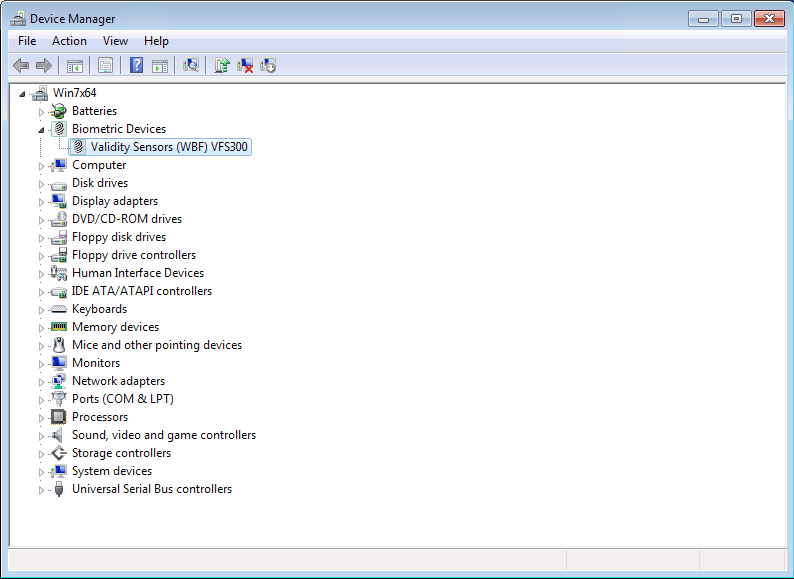The image size is (794, 579).
Task: Click Scan for hardware changes icon
Action: coord(191,65)
